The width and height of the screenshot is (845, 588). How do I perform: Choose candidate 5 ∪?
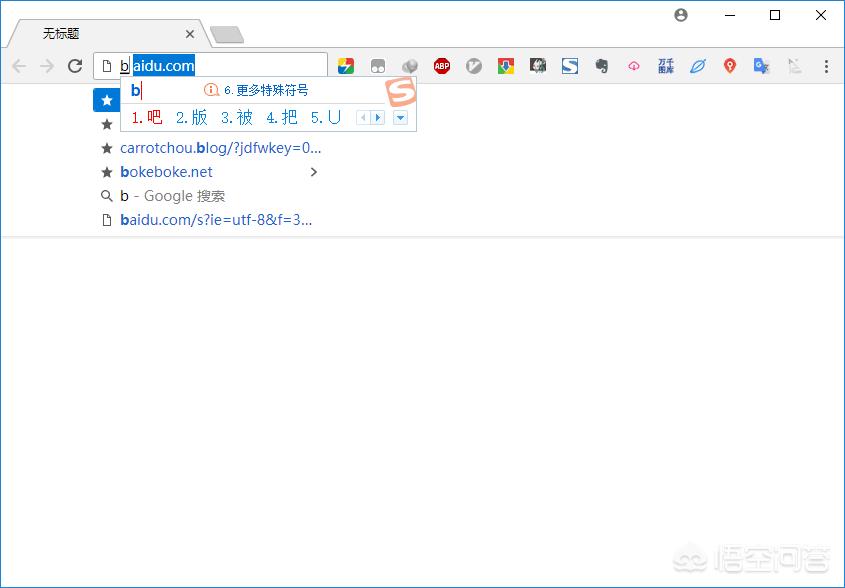point(326,117)
